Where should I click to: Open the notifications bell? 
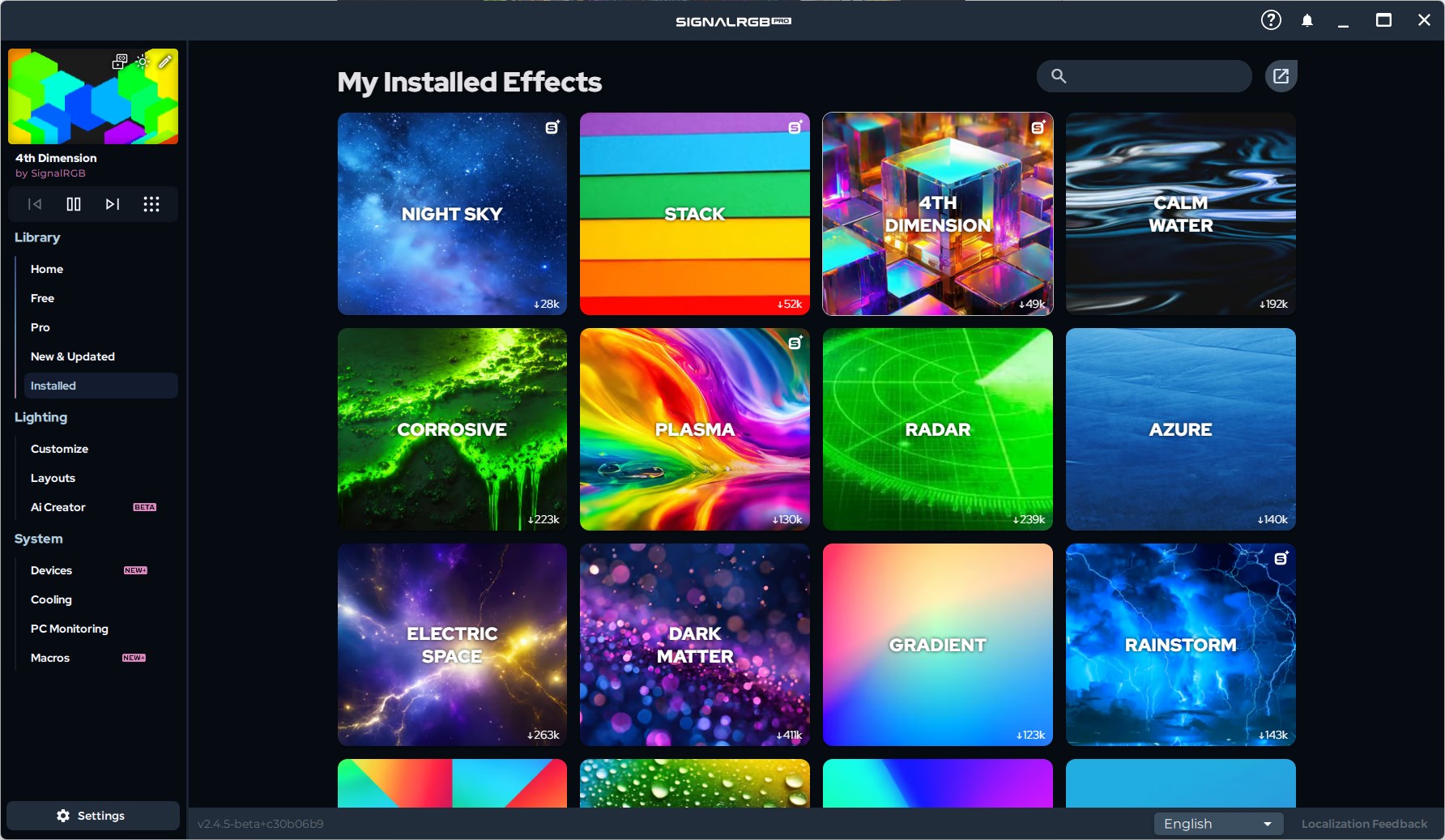click(x=1307, y=21)
